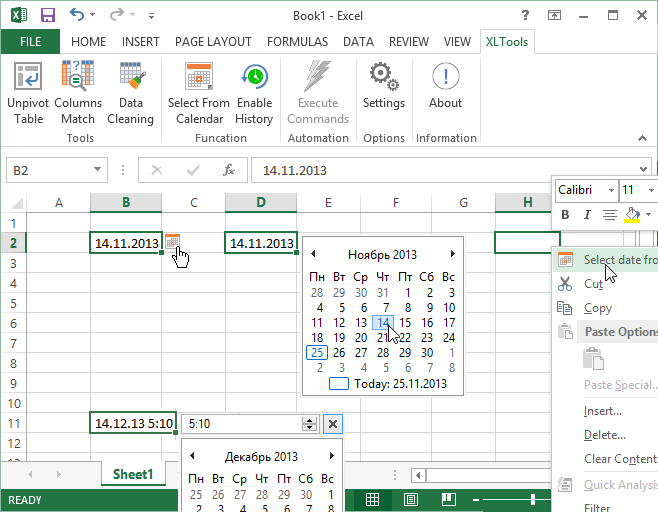Launch the Data Cleaning tool

tap(131, 93)
